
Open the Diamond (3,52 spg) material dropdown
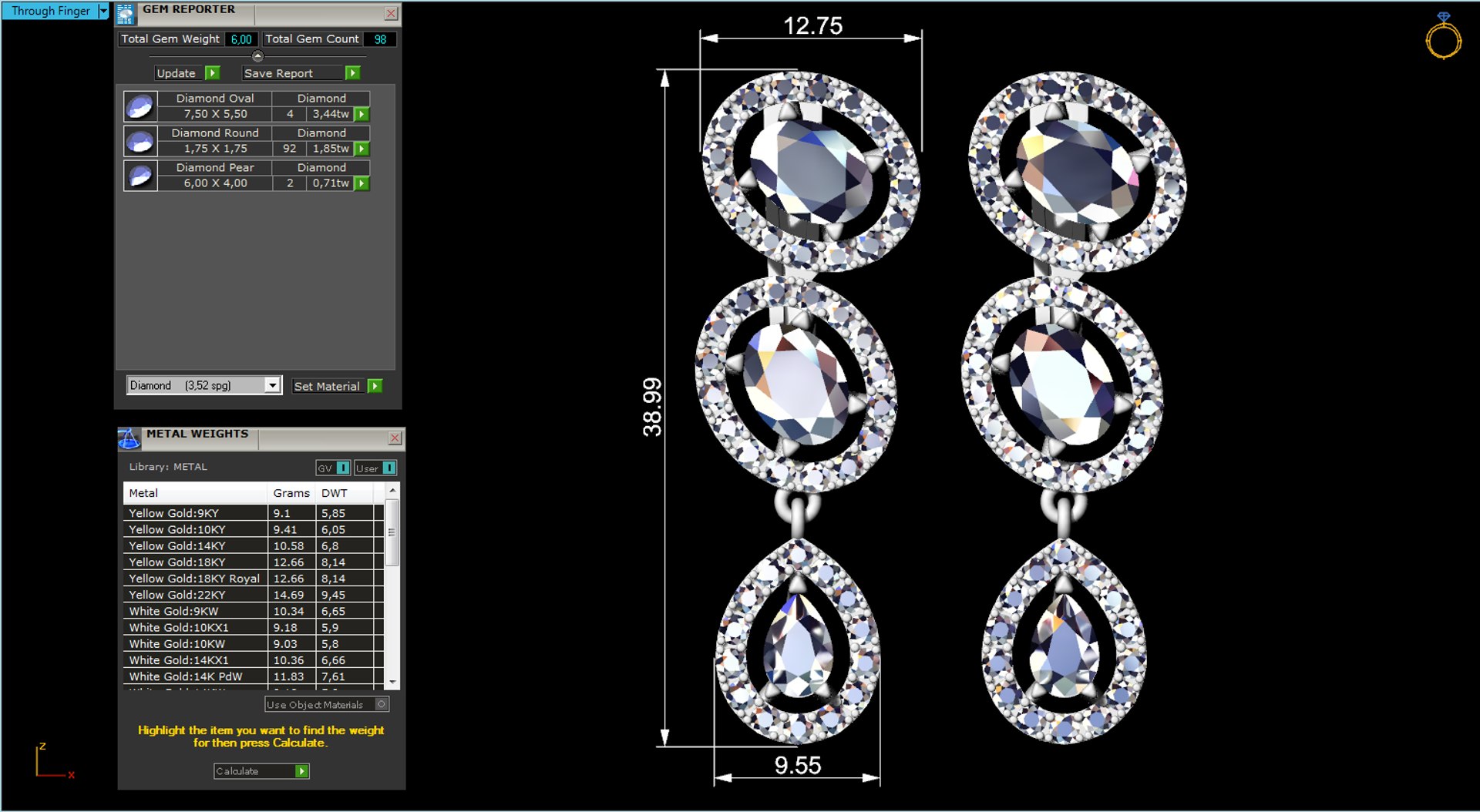click(272, 385)
